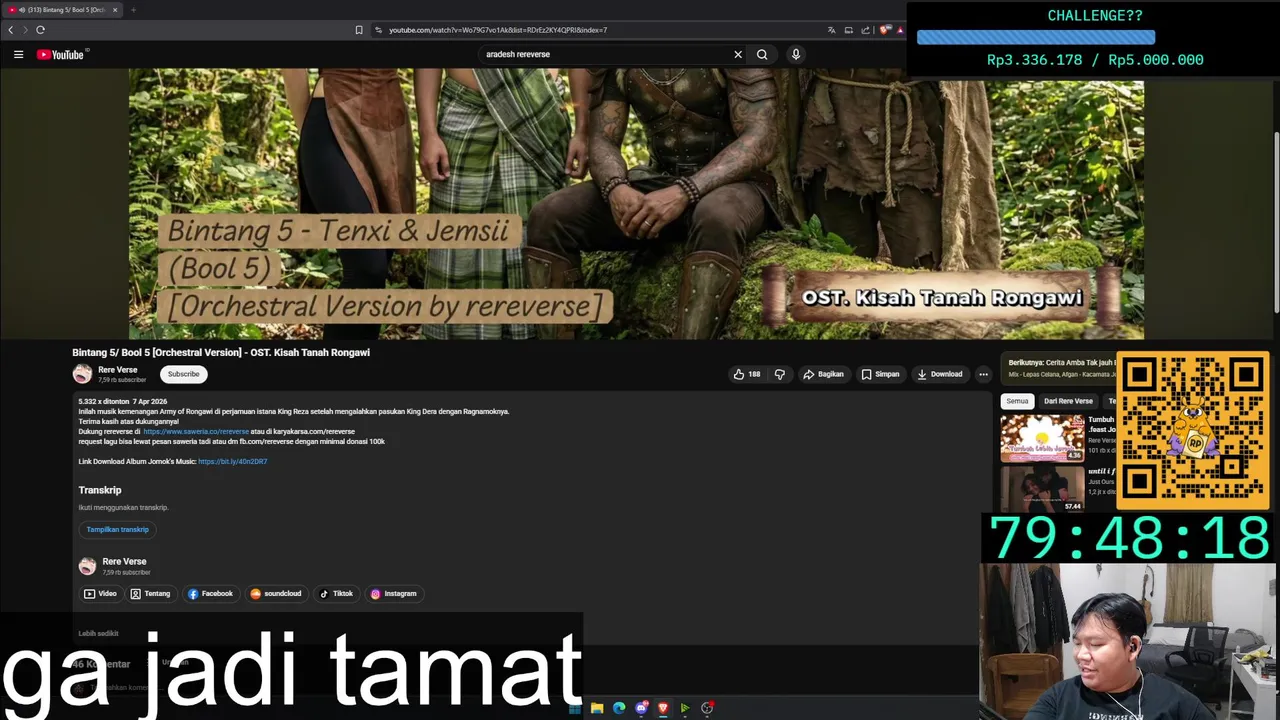Viewport: 1280px width, 720px height.
Task: Open the site settings icon in the address bar
Action: [379, 30]
